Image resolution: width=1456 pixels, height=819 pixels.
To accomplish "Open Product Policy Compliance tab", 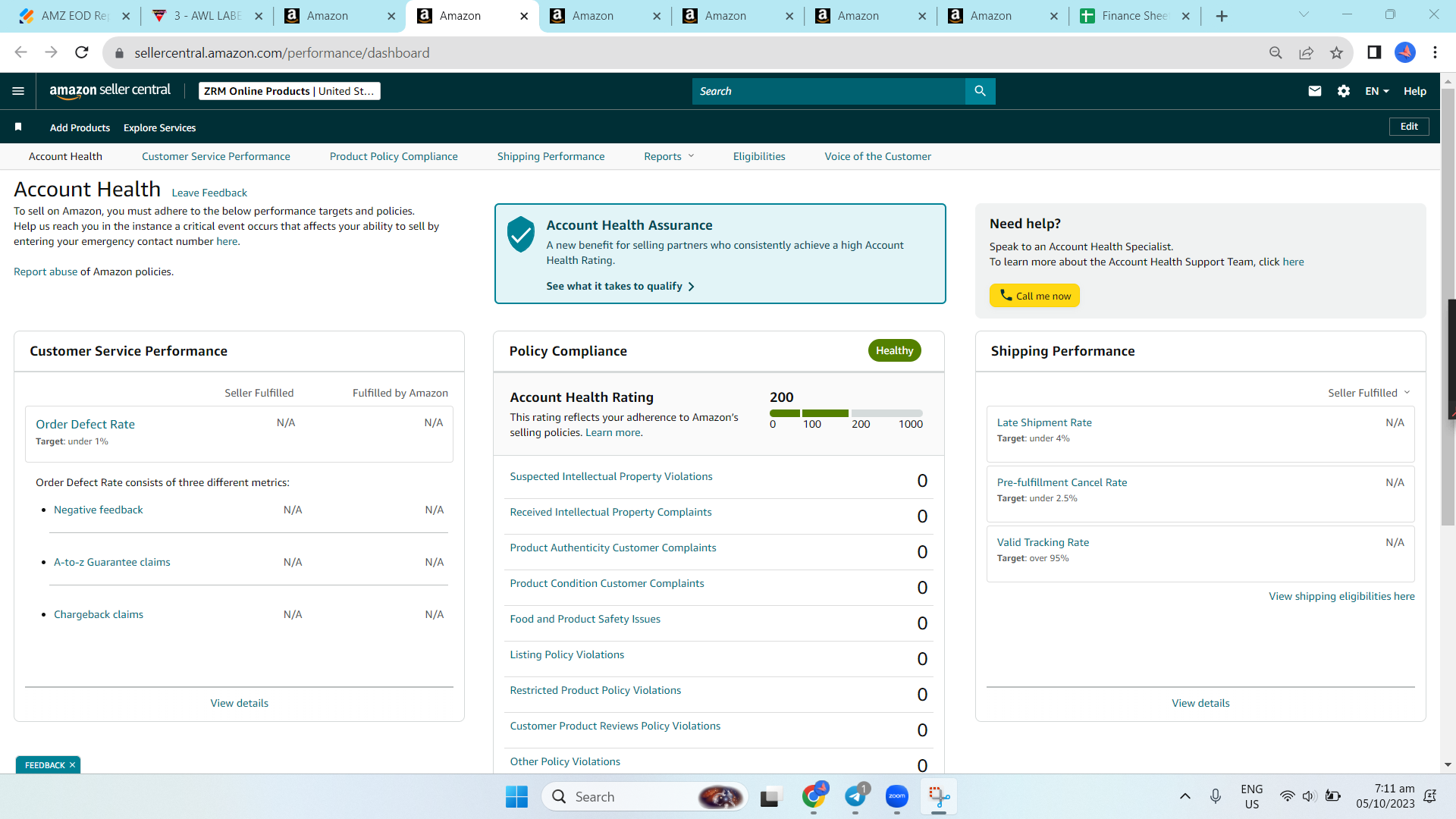I will (x=394, y=156).
